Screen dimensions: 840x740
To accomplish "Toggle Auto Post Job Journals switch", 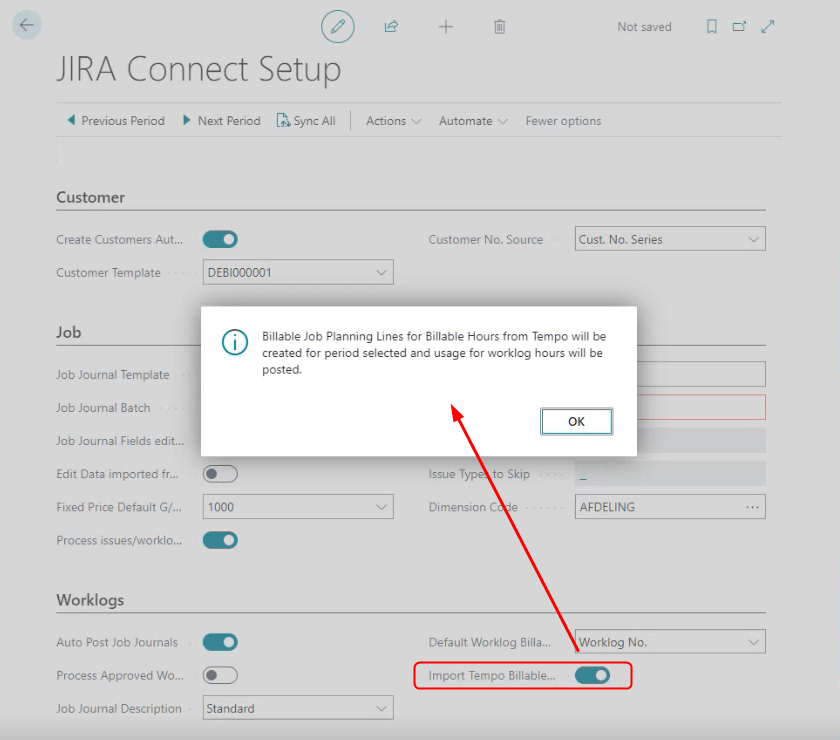I will click(x=220, y=642).
